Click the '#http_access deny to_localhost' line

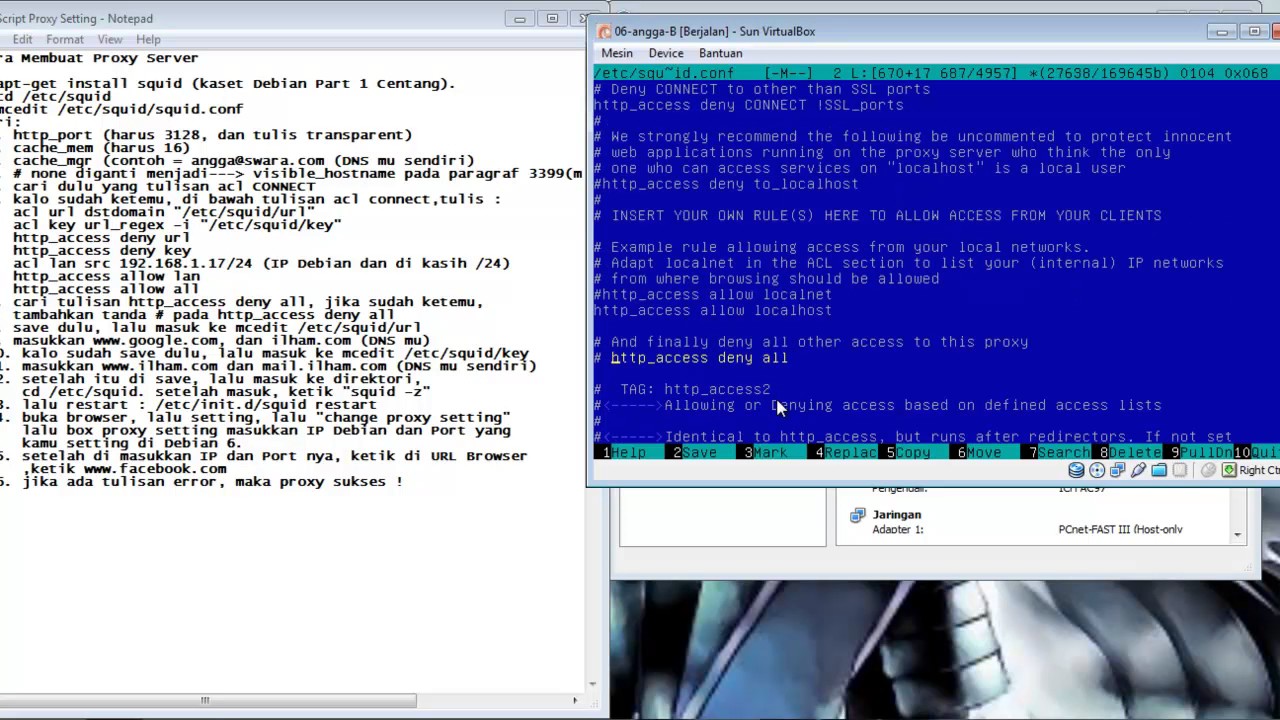[726, 184]
